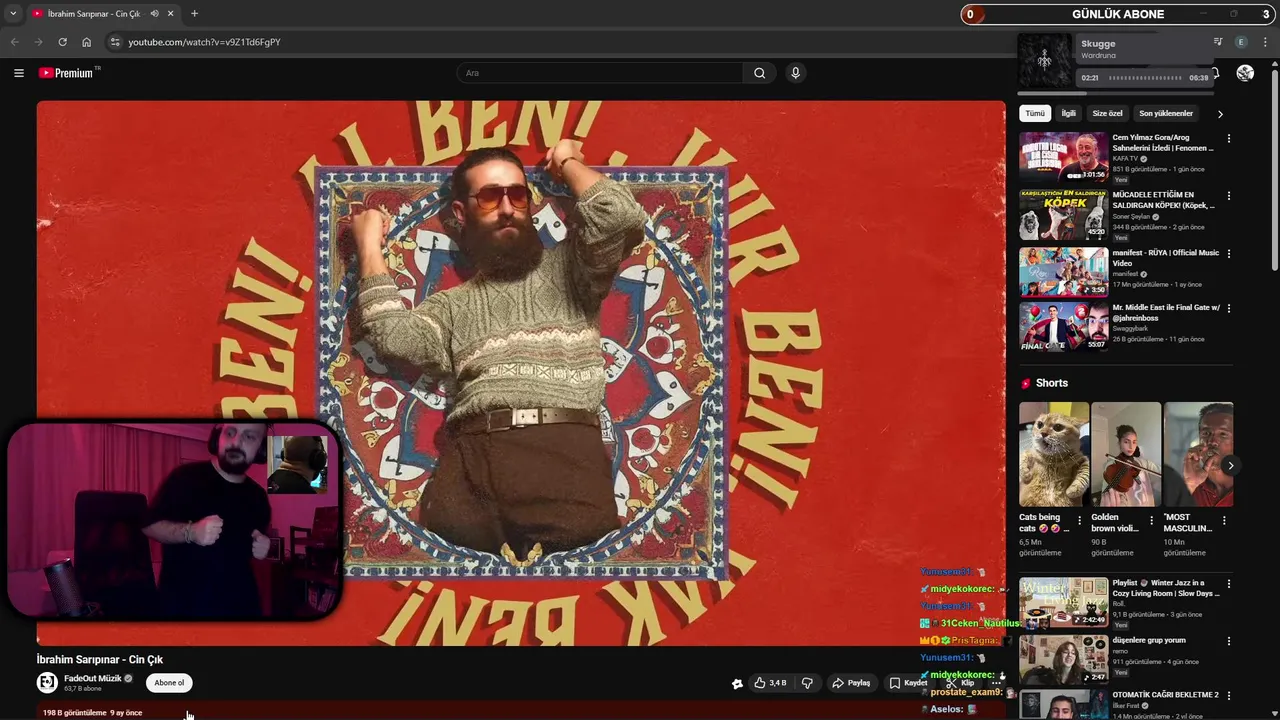
Task: Open options for Mr. Middle East video
Action: (x=1229, y=309)
